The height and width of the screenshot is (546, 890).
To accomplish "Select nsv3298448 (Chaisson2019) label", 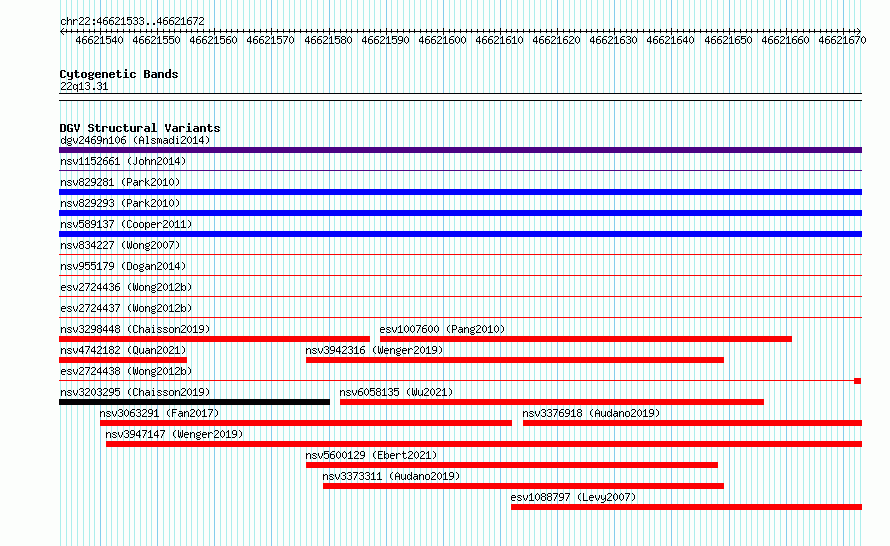I will point(135,329).
